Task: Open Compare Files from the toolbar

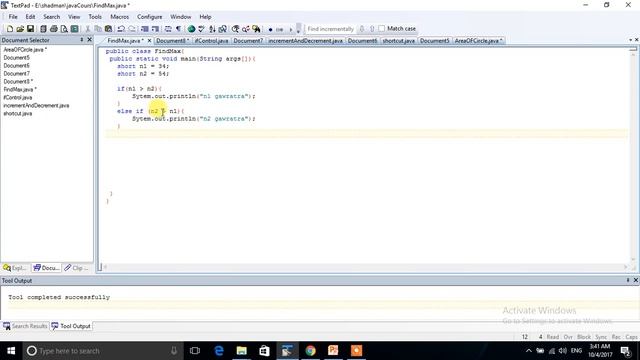Action: pos(222,29)
